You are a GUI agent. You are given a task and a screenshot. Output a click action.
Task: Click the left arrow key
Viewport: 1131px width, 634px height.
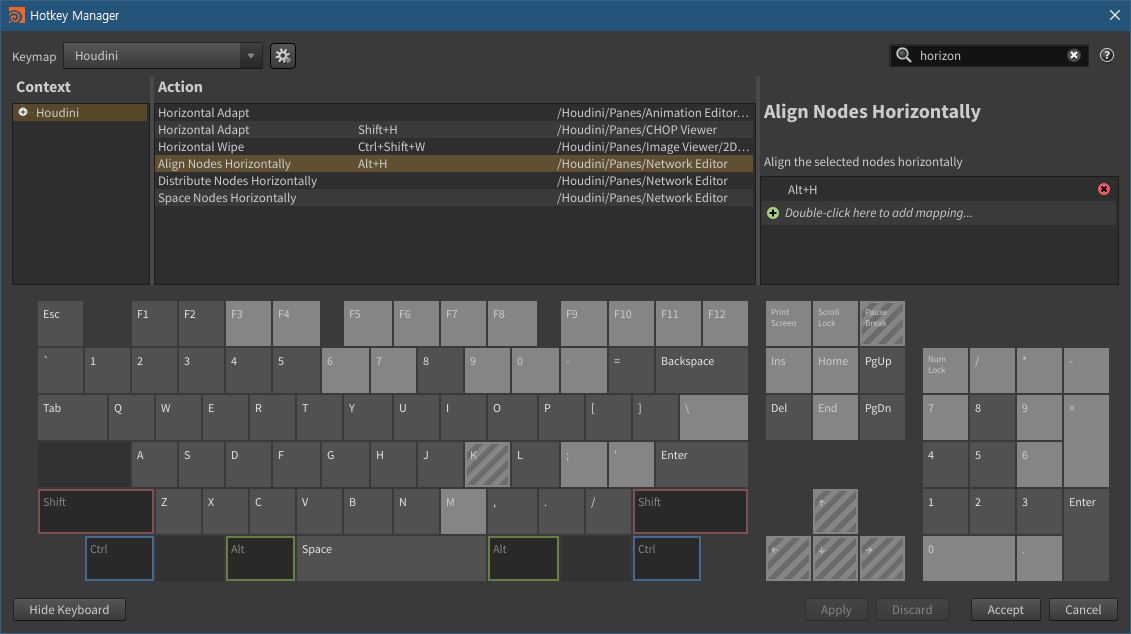pos(788,558)
